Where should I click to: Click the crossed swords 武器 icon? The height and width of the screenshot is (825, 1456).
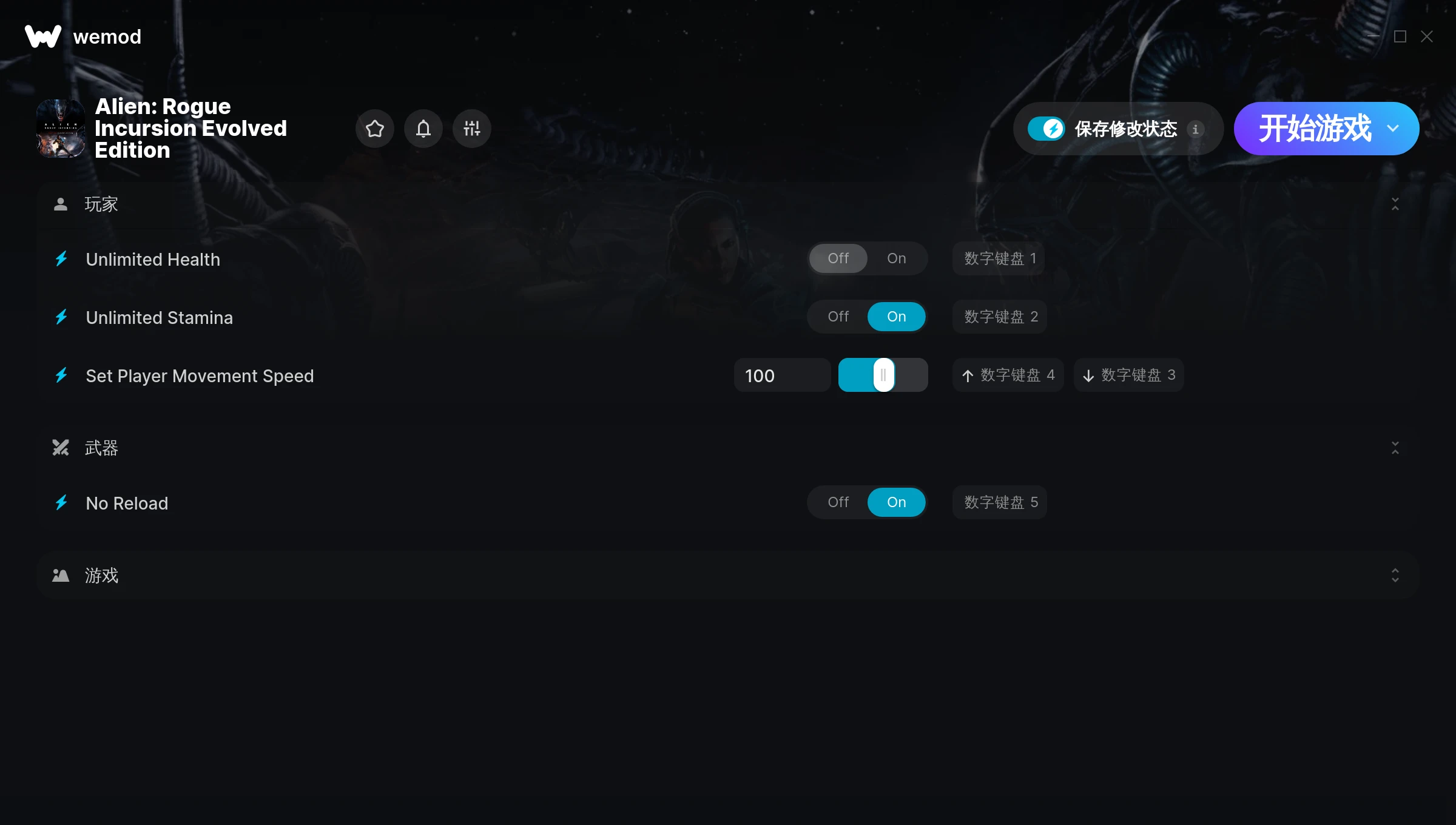[61, 448]
